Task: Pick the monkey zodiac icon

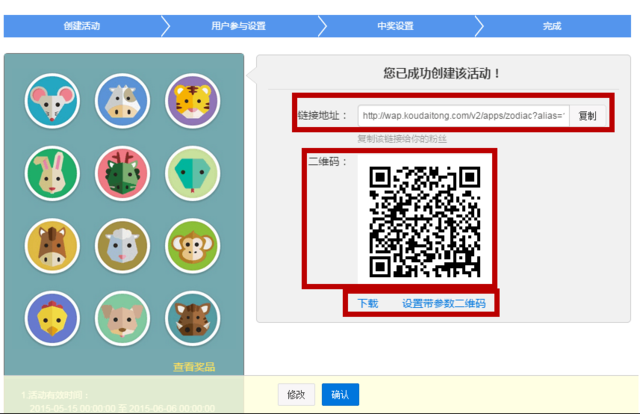Action: (x=193, y=246)
